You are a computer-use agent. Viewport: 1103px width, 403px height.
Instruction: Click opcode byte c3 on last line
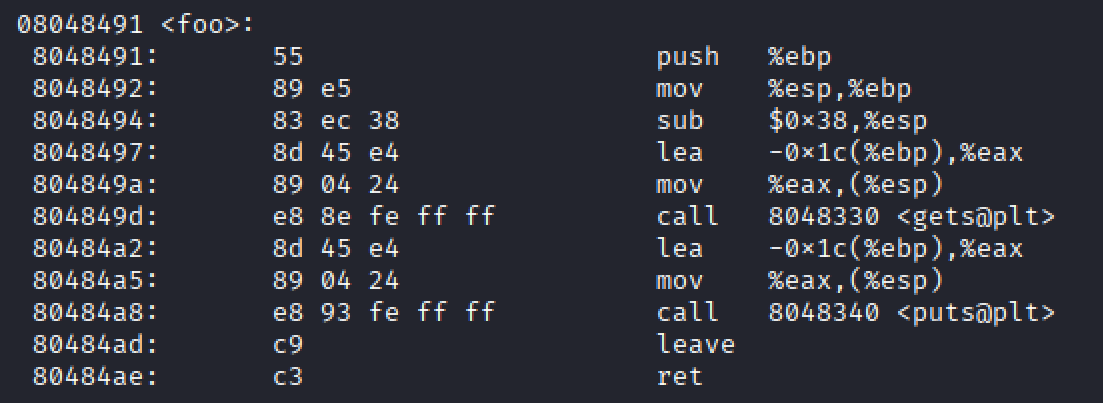pos(288,376)
